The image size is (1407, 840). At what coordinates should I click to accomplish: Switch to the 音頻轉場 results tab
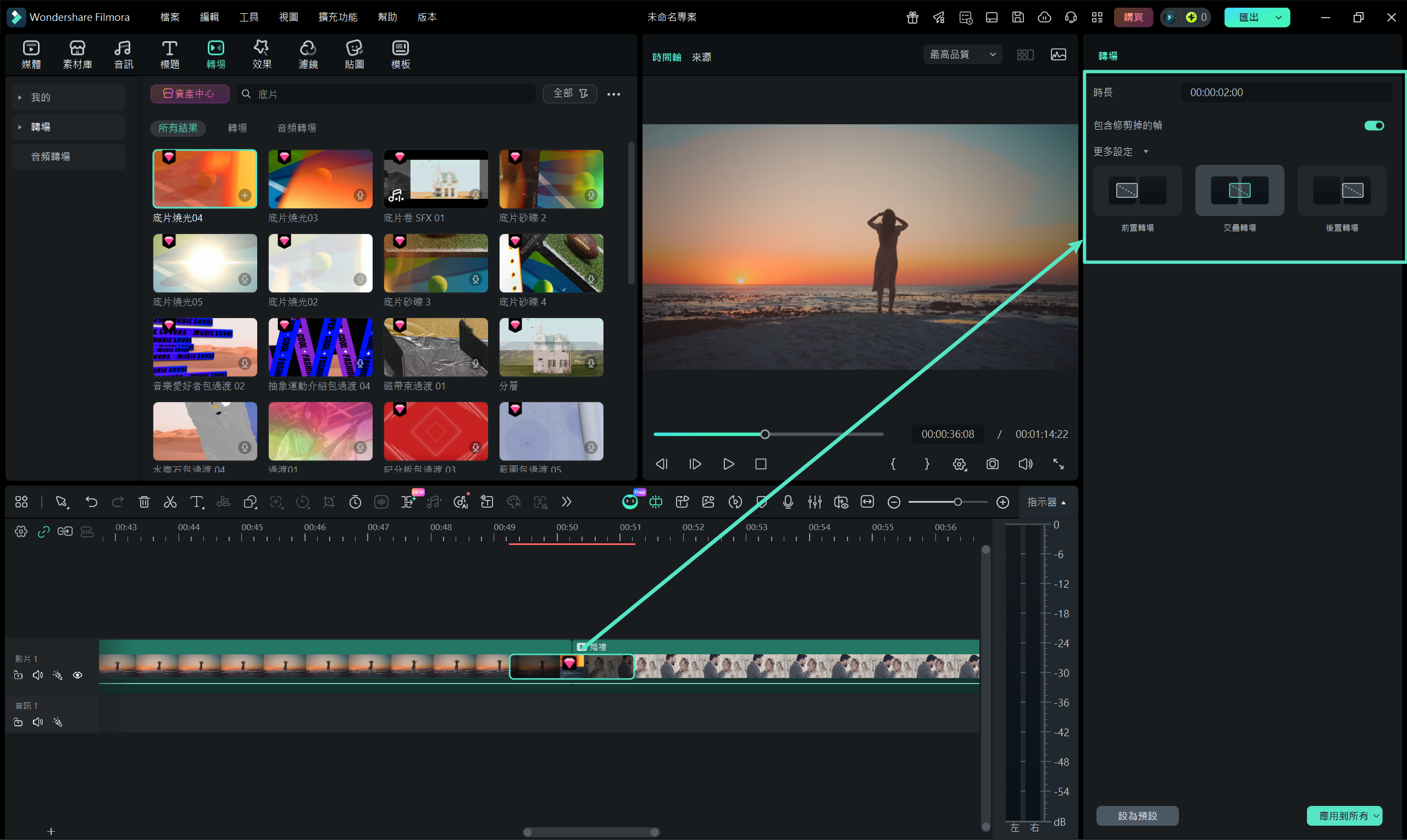pos(296,128)
